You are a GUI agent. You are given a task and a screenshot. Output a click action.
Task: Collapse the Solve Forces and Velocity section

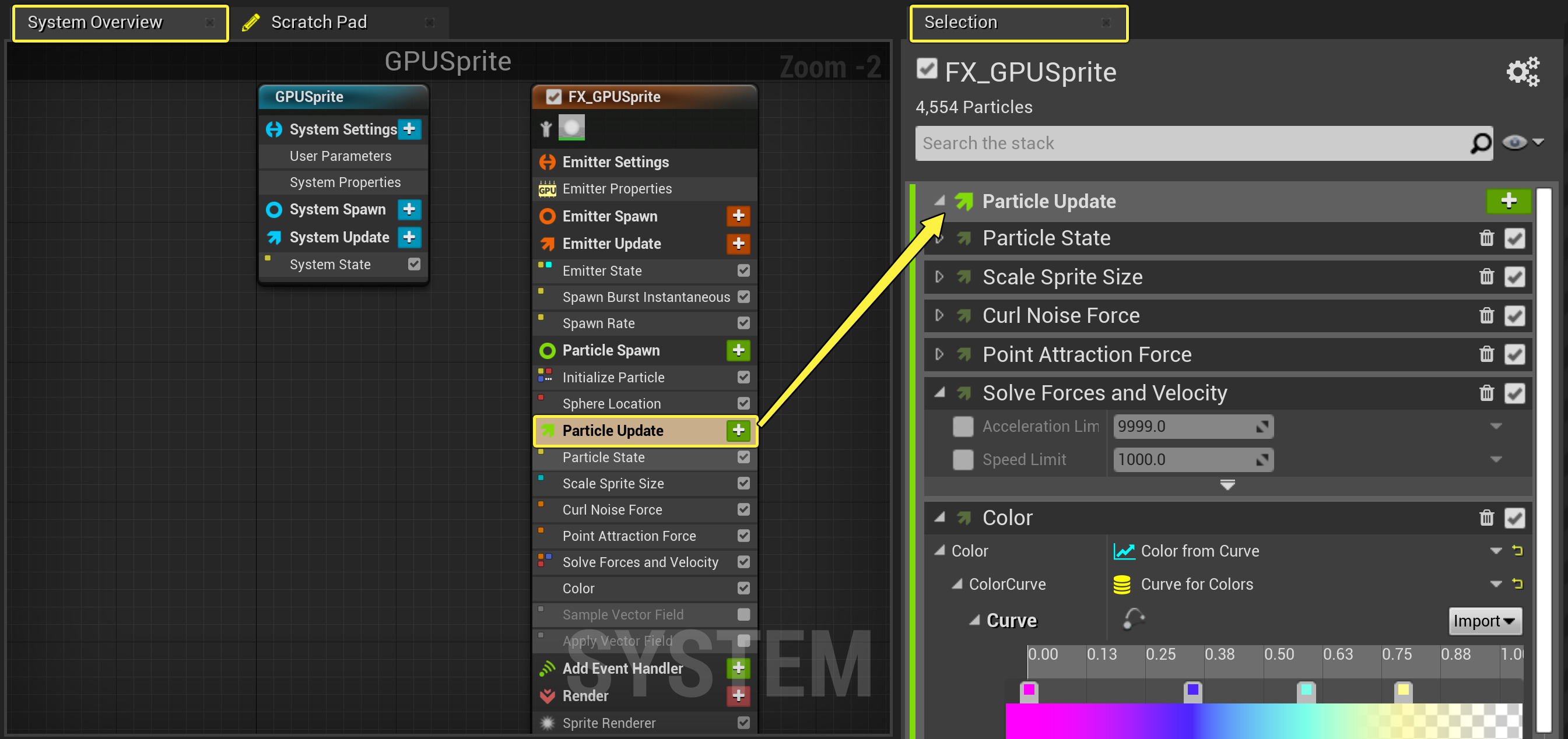[939, 393]
